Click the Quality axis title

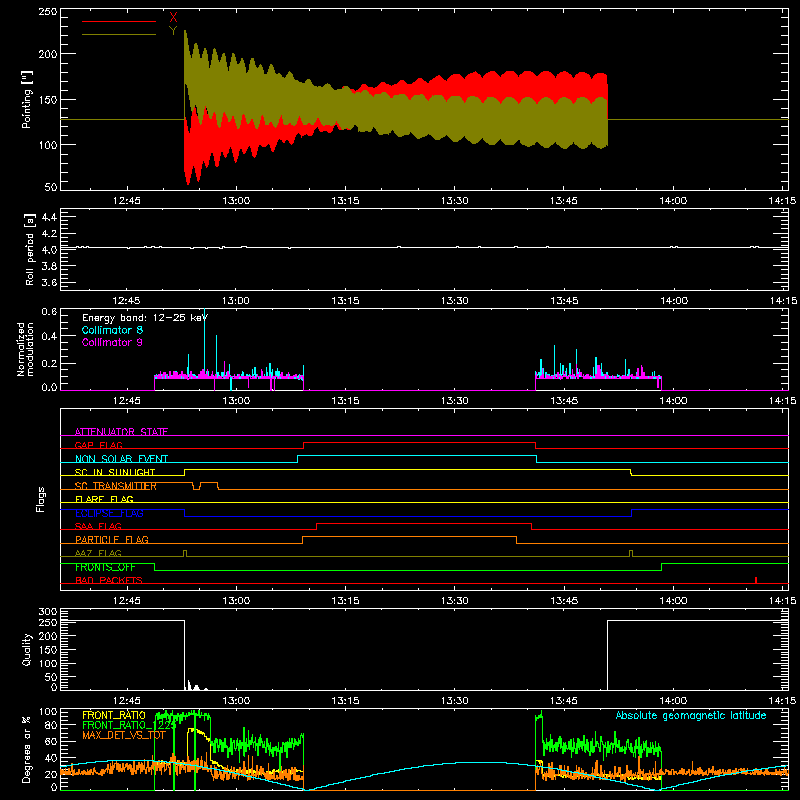[27, 649]
